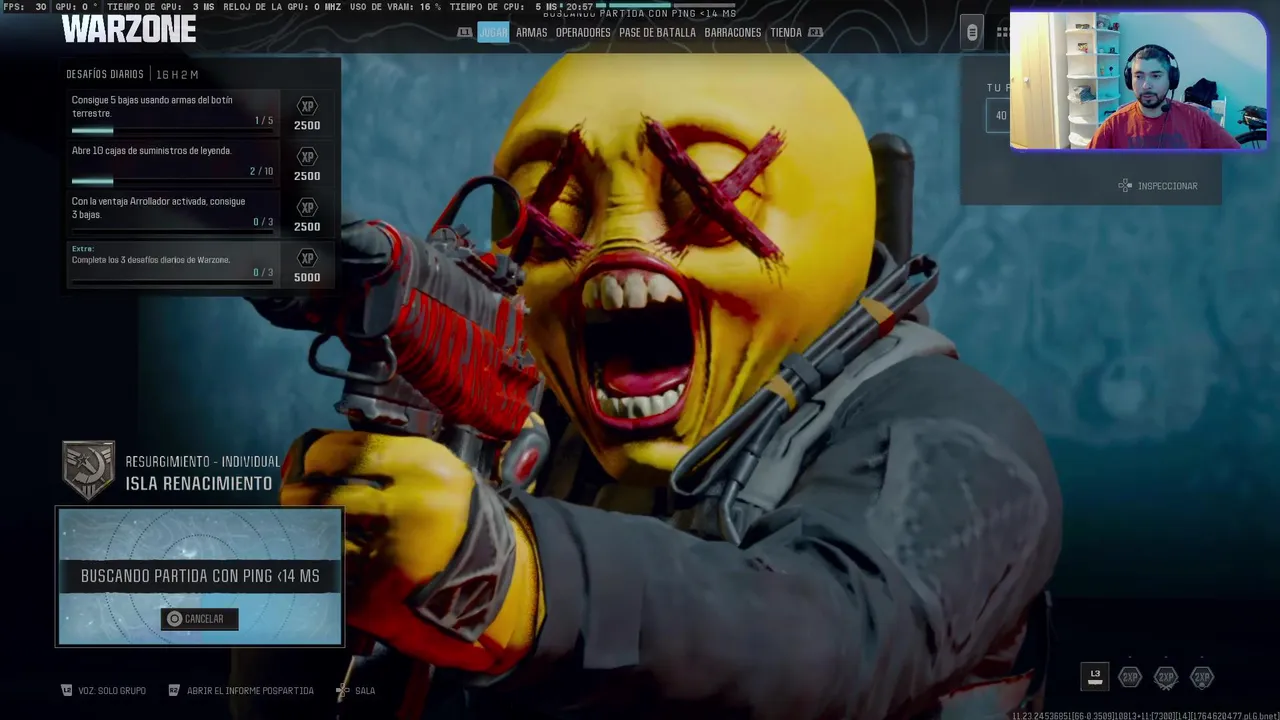
Task: Click the streamer webcam overlay
Action: (1138, 81)
